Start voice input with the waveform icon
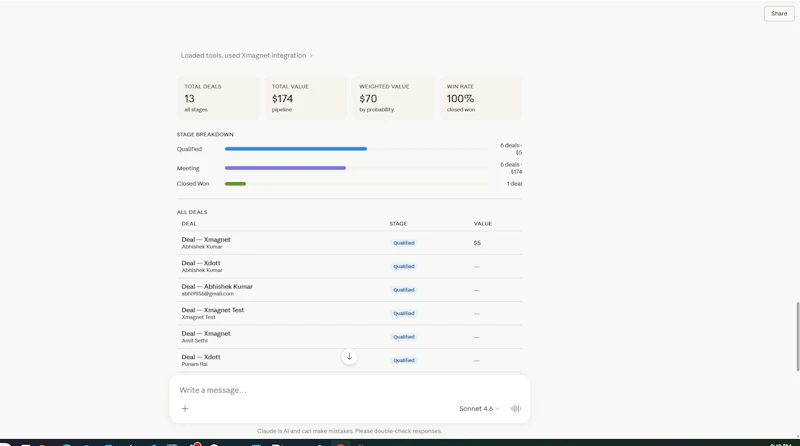The image size is (800, 446). (516, 408)
